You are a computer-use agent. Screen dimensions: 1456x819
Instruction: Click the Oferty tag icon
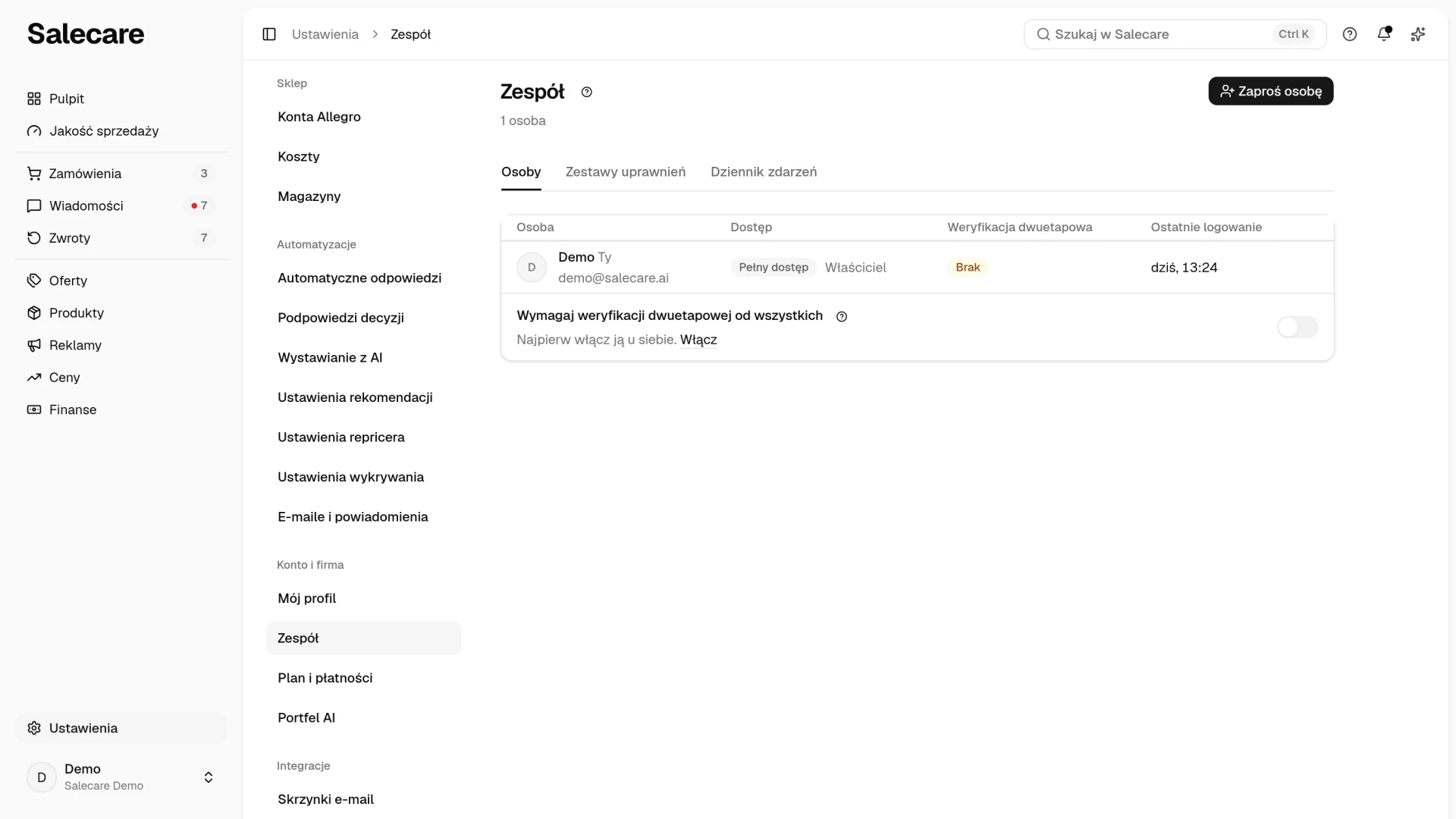(34, 281)
